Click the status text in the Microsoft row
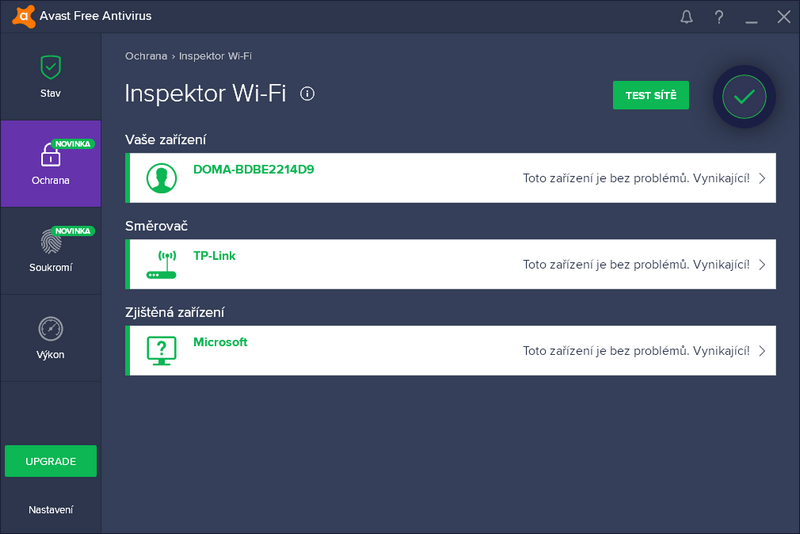The image size is (800, 534). pyautogui.click(x=636, y=350)
